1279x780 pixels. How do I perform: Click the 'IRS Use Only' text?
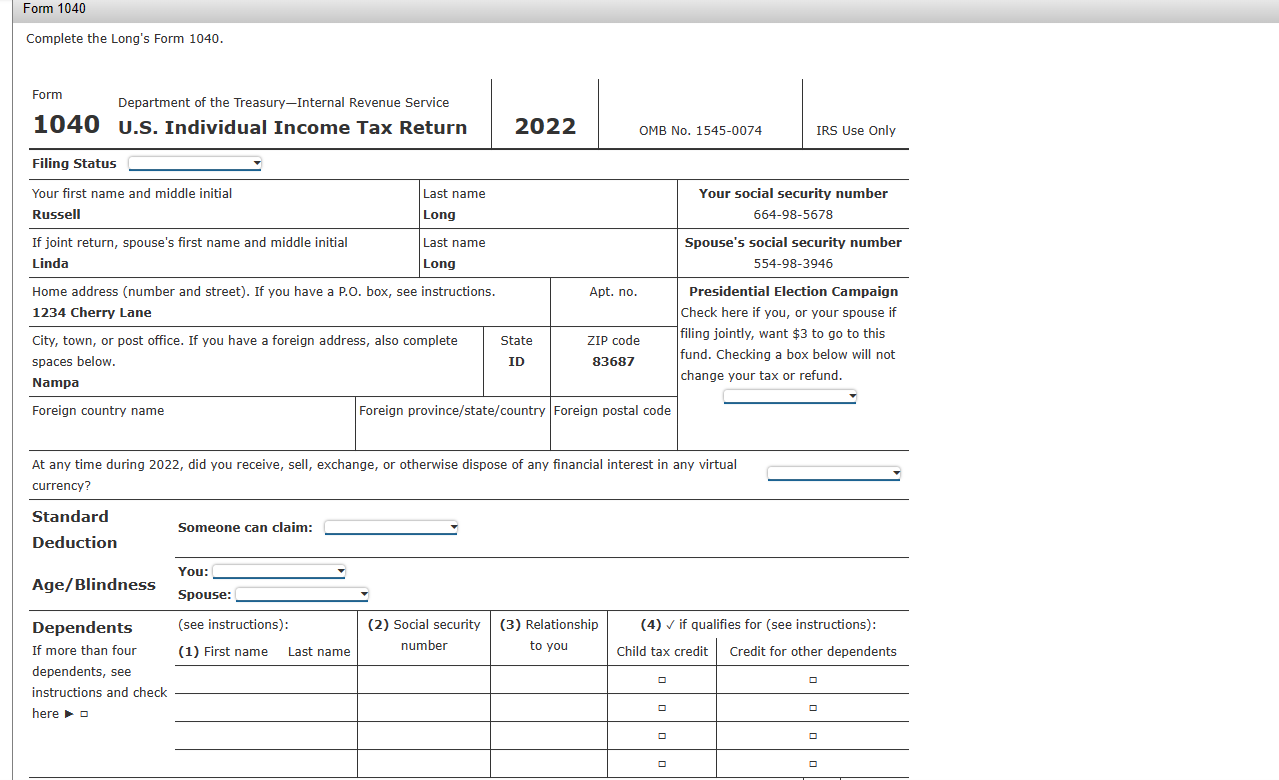click(x=856, y=131)
